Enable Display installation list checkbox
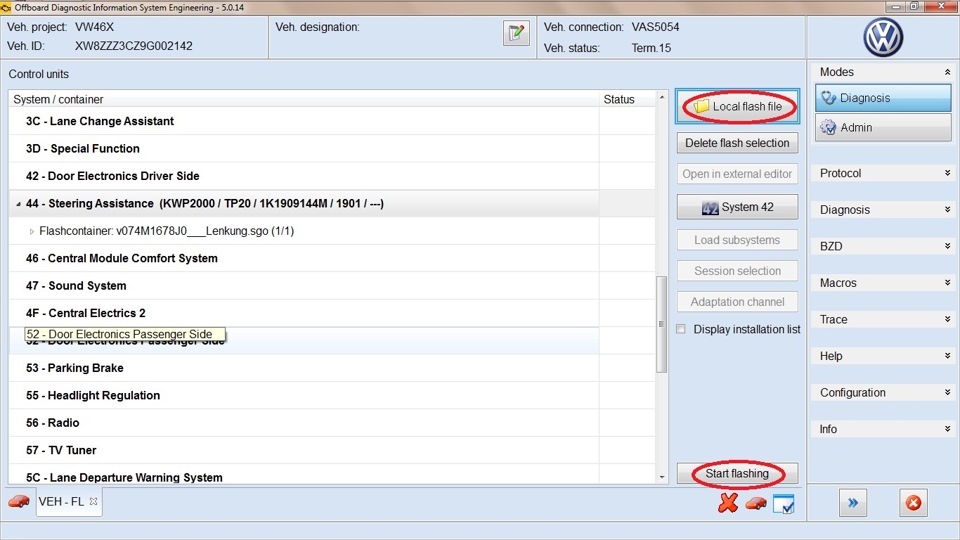This screenshot has width=960, height=540. (681, 329)
